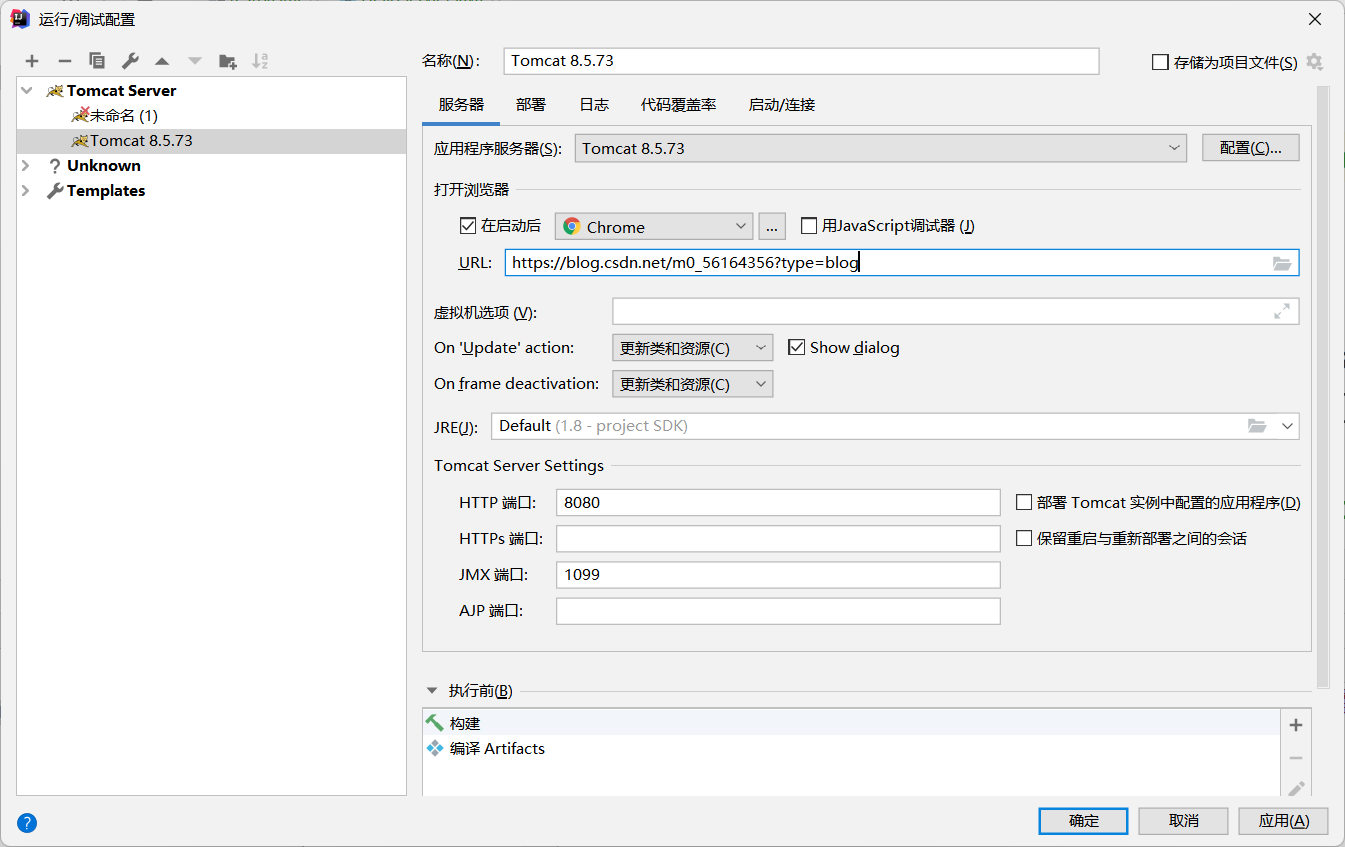Close the 运行/调试配置 dialog
This screenshot has width=1345, height=847.
[1314, 19]
